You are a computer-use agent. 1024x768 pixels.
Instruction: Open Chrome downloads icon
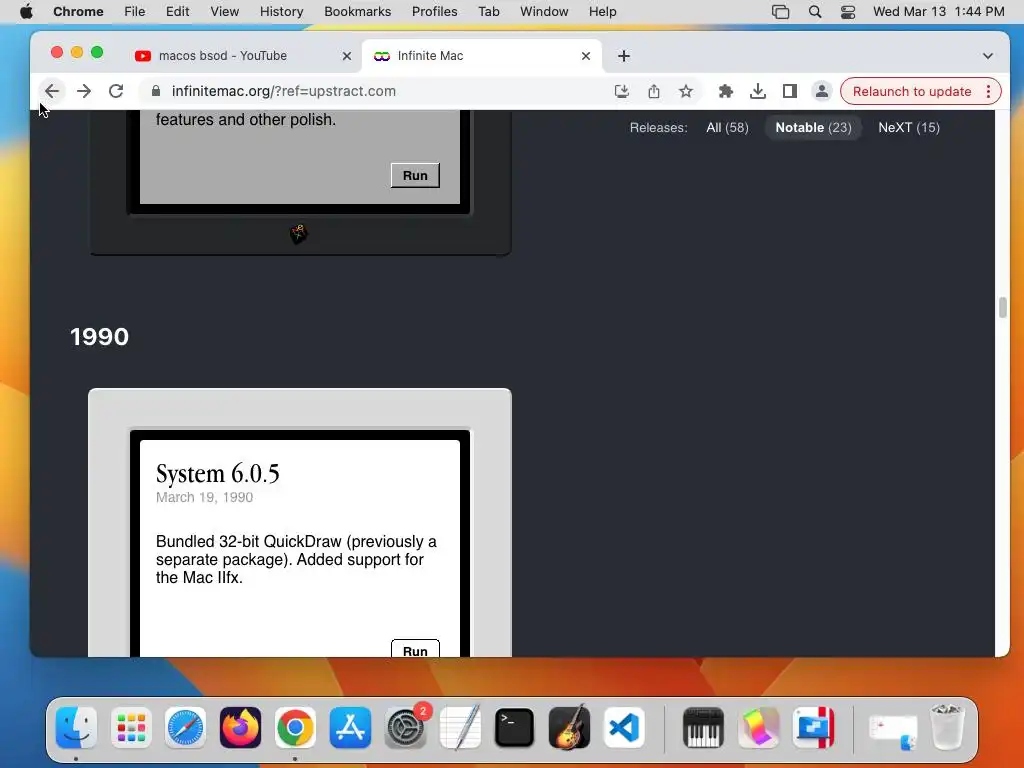(x=758, y=91)
